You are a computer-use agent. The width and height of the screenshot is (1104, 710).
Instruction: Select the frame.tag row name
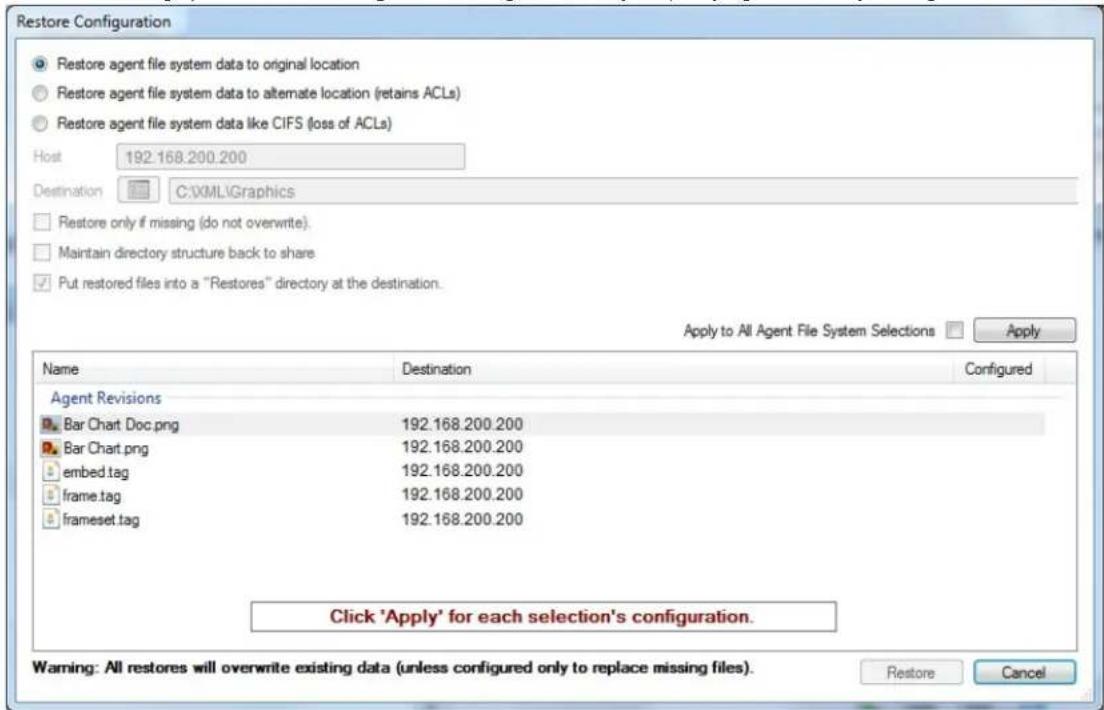92,496
